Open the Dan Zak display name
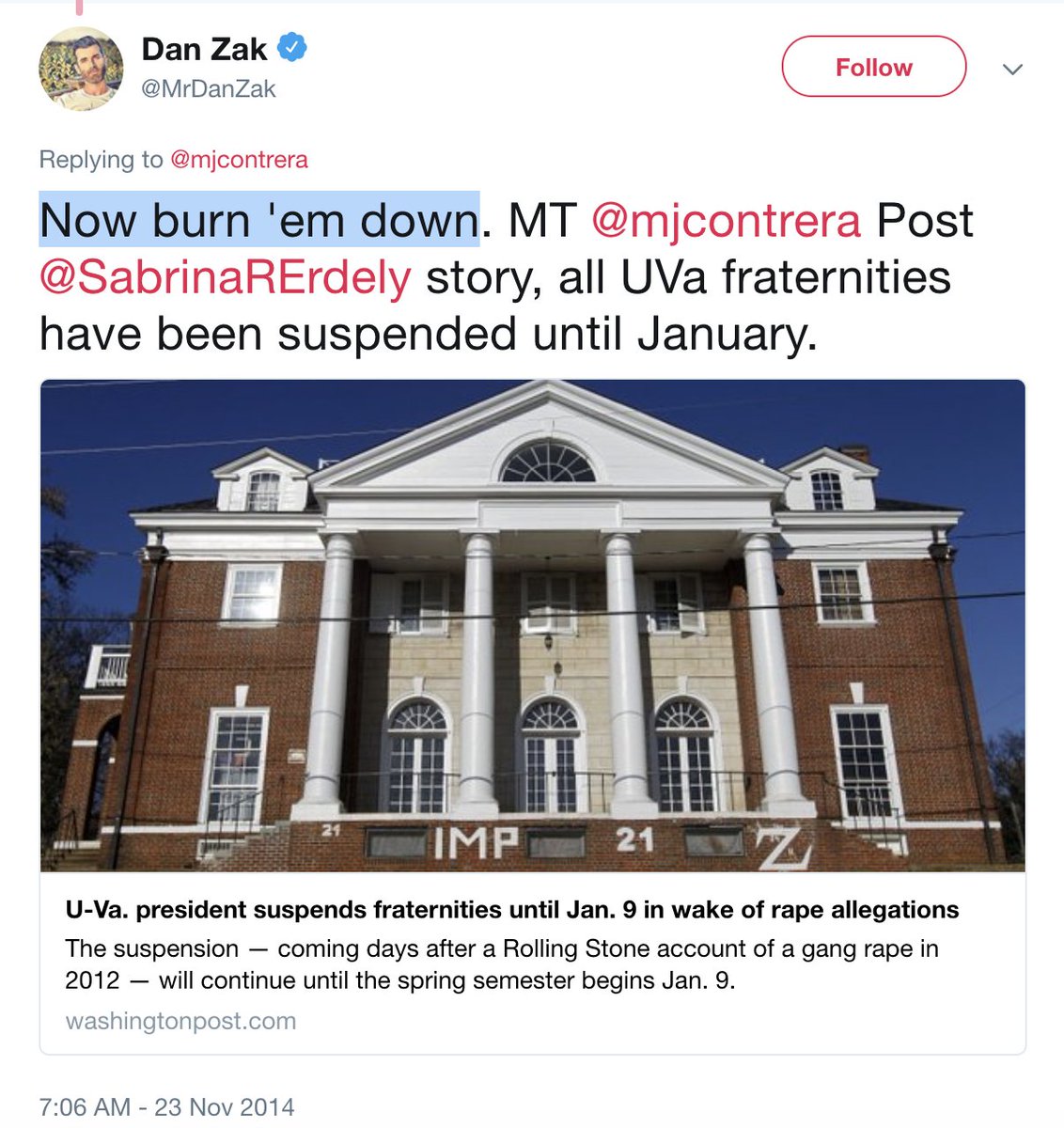Viewport: 1064px width, 1128px height. click(204, 49)
